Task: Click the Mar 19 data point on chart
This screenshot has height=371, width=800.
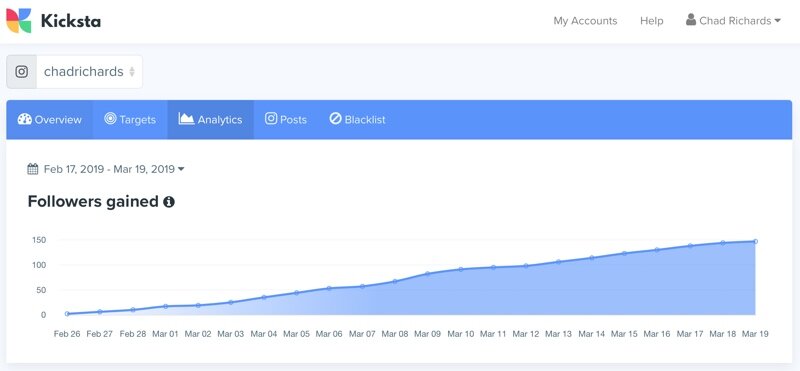Action: (755, 241)
